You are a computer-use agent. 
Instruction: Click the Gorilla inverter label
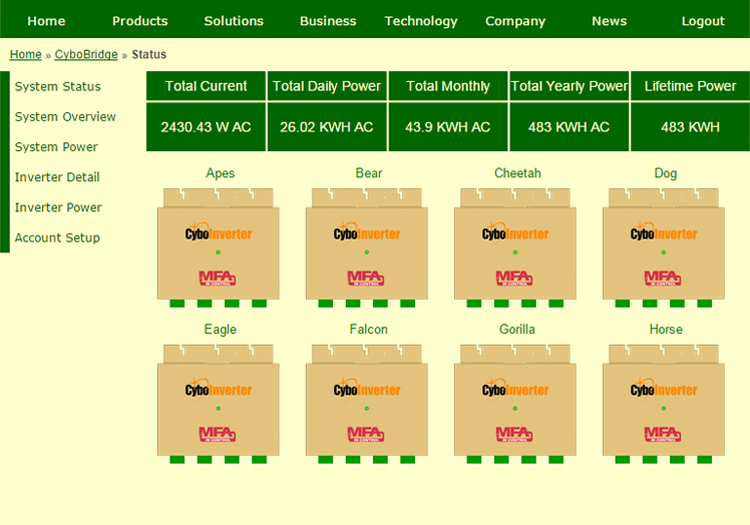pos(517,329)
